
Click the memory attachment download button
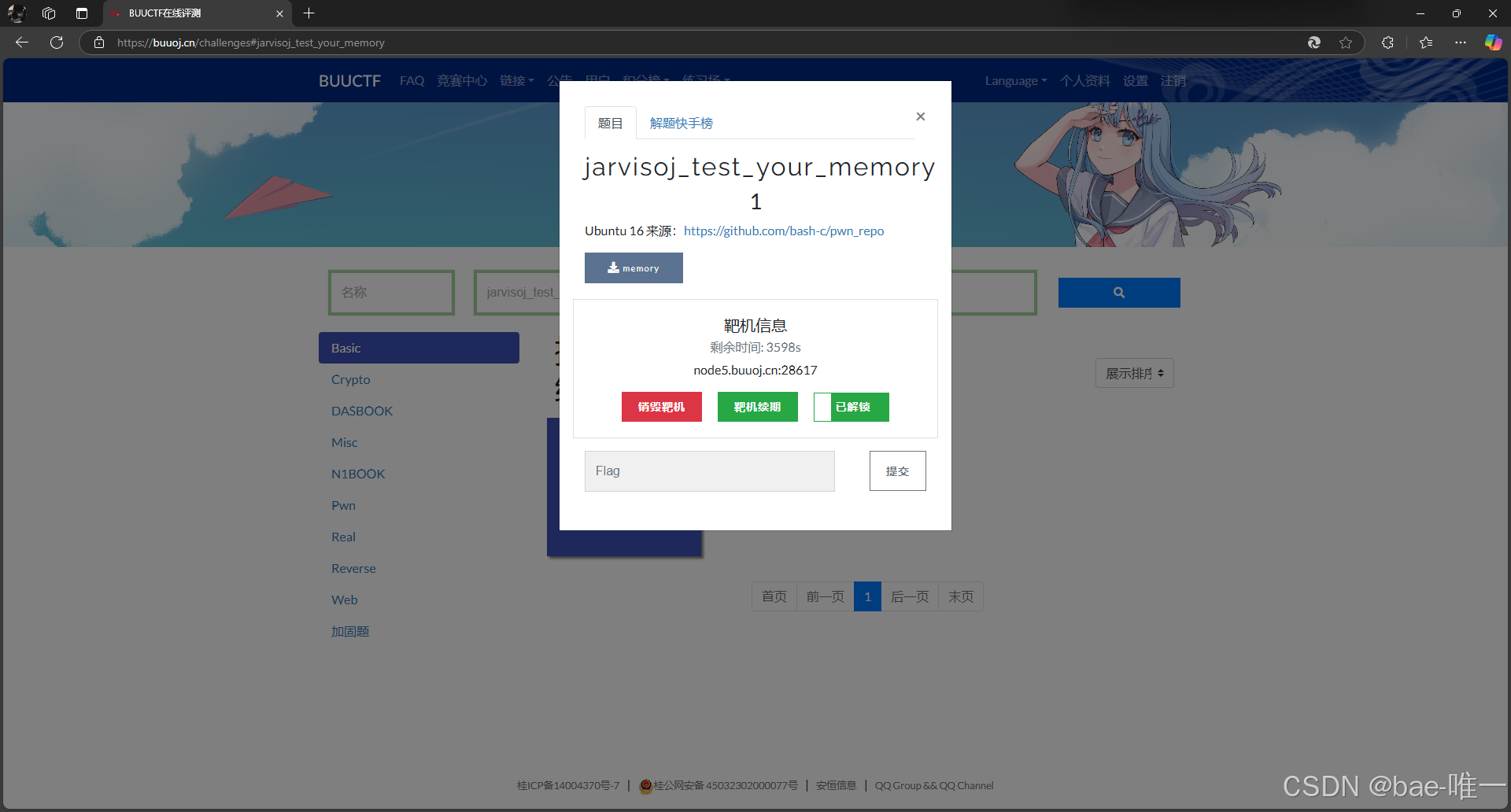point(634,268)
